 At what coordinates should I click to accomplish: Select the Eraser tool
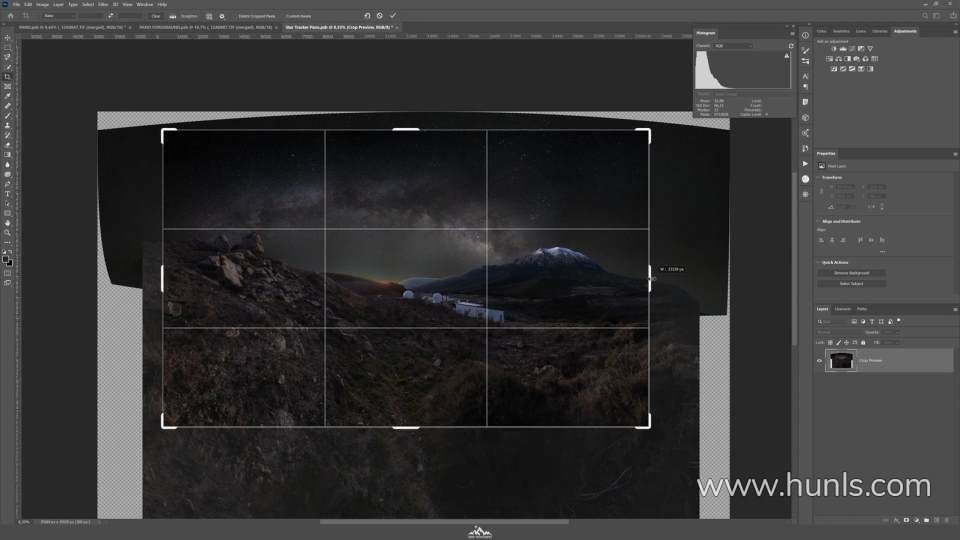tap(7, 145)
